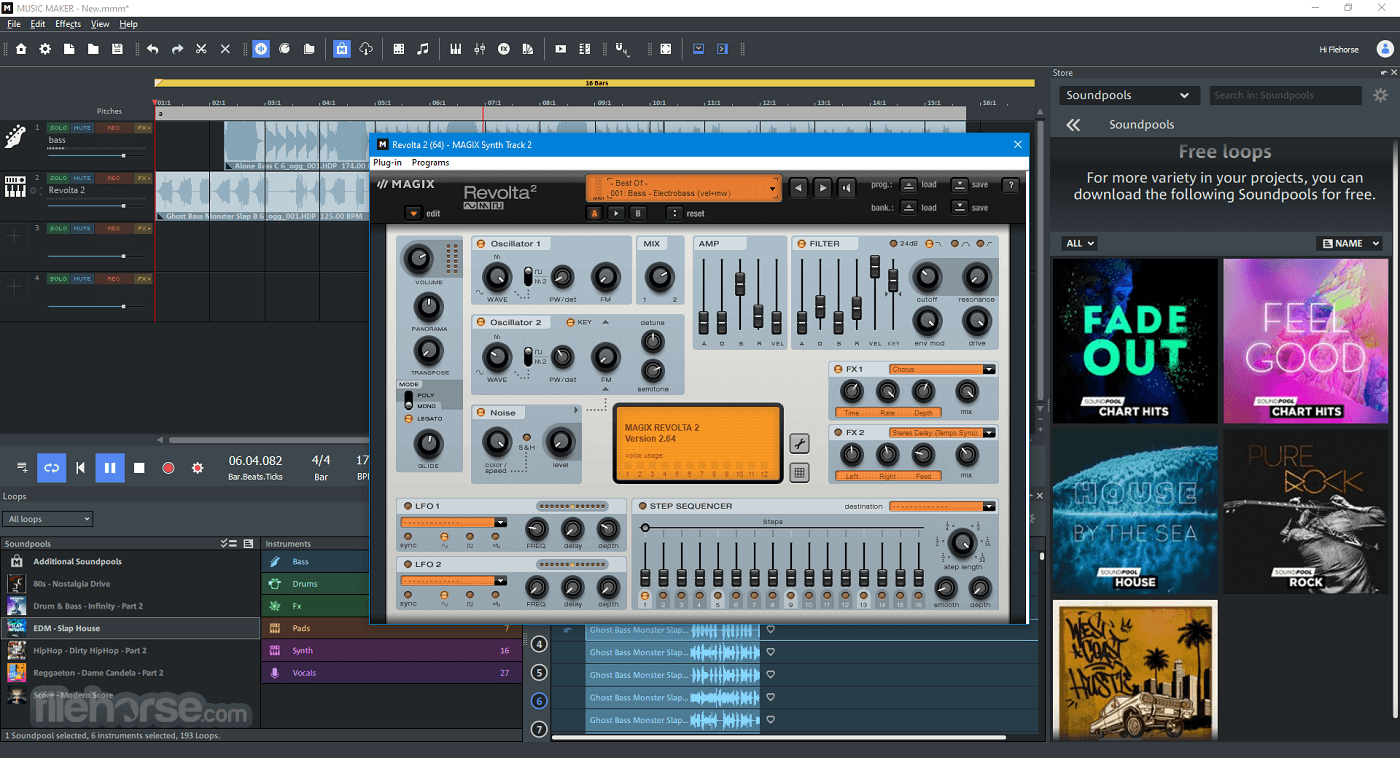Open the mixer faders icon
Viewport: 1400px width, 758px height.
(480, 49)
